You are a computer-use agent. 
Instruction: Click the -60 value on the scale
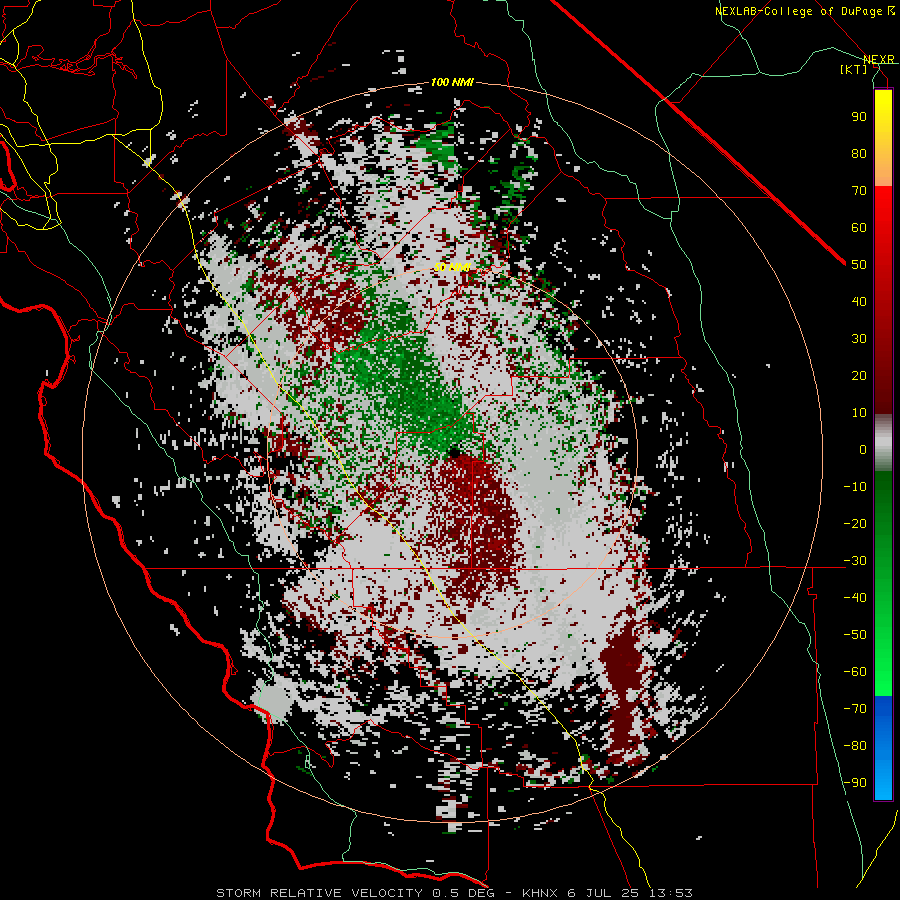coord(855,672)
